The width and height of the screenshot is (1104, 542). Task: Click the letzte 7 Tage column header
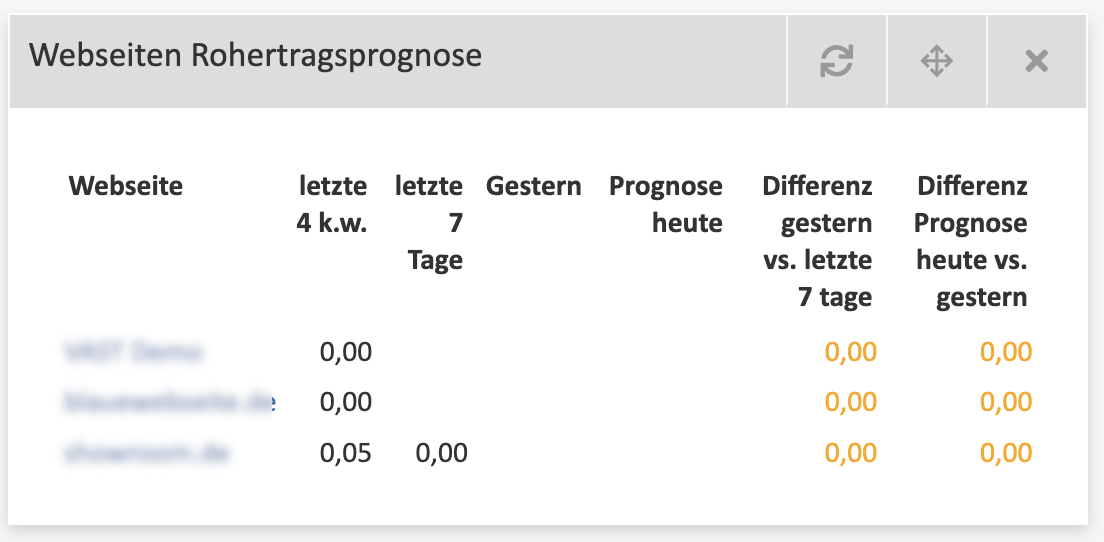point(429,223)
